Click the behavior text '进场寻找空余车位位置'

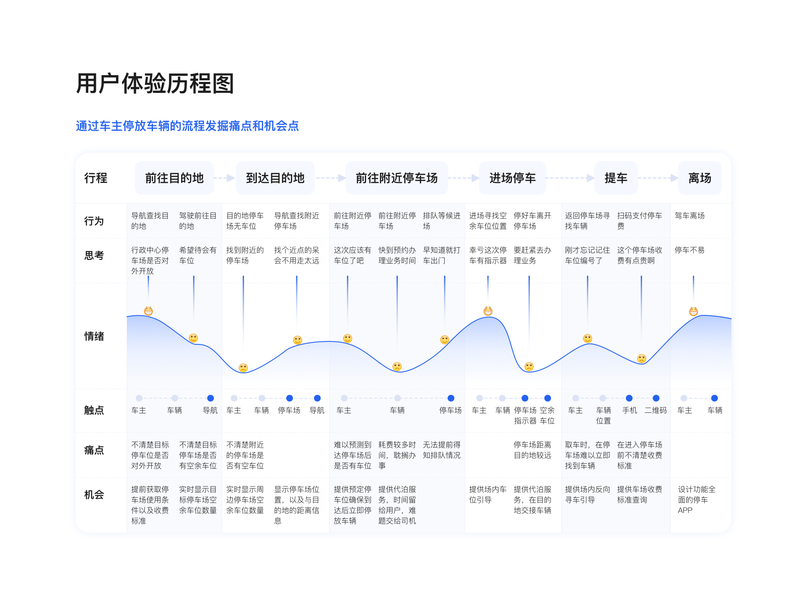(x=488, y=221)
